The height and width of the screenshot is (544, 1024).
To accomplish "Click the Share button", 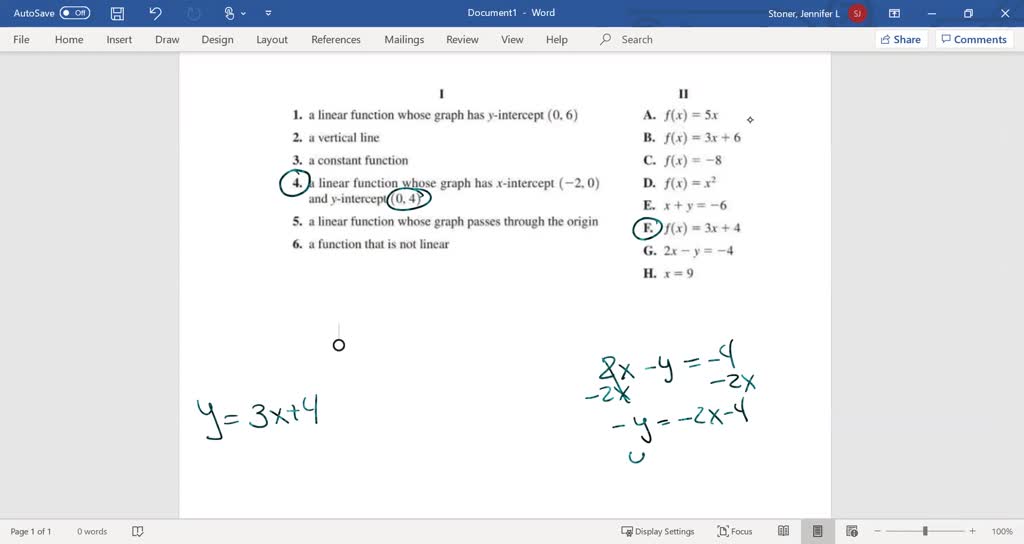I will click(x=901, y=39).
